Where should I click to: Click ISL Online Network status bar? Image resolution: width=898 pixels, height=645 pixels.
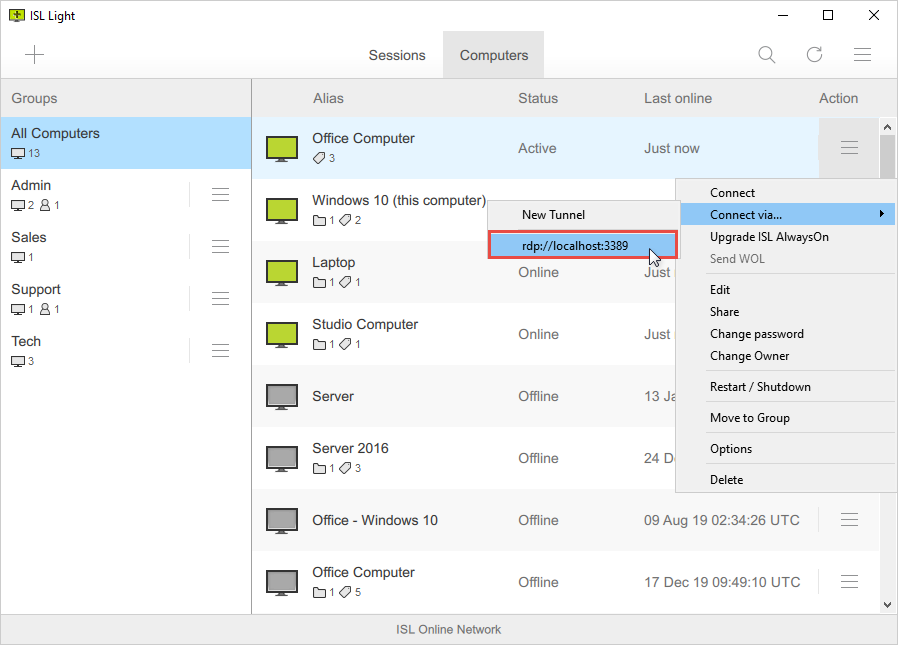coord(449,630)
